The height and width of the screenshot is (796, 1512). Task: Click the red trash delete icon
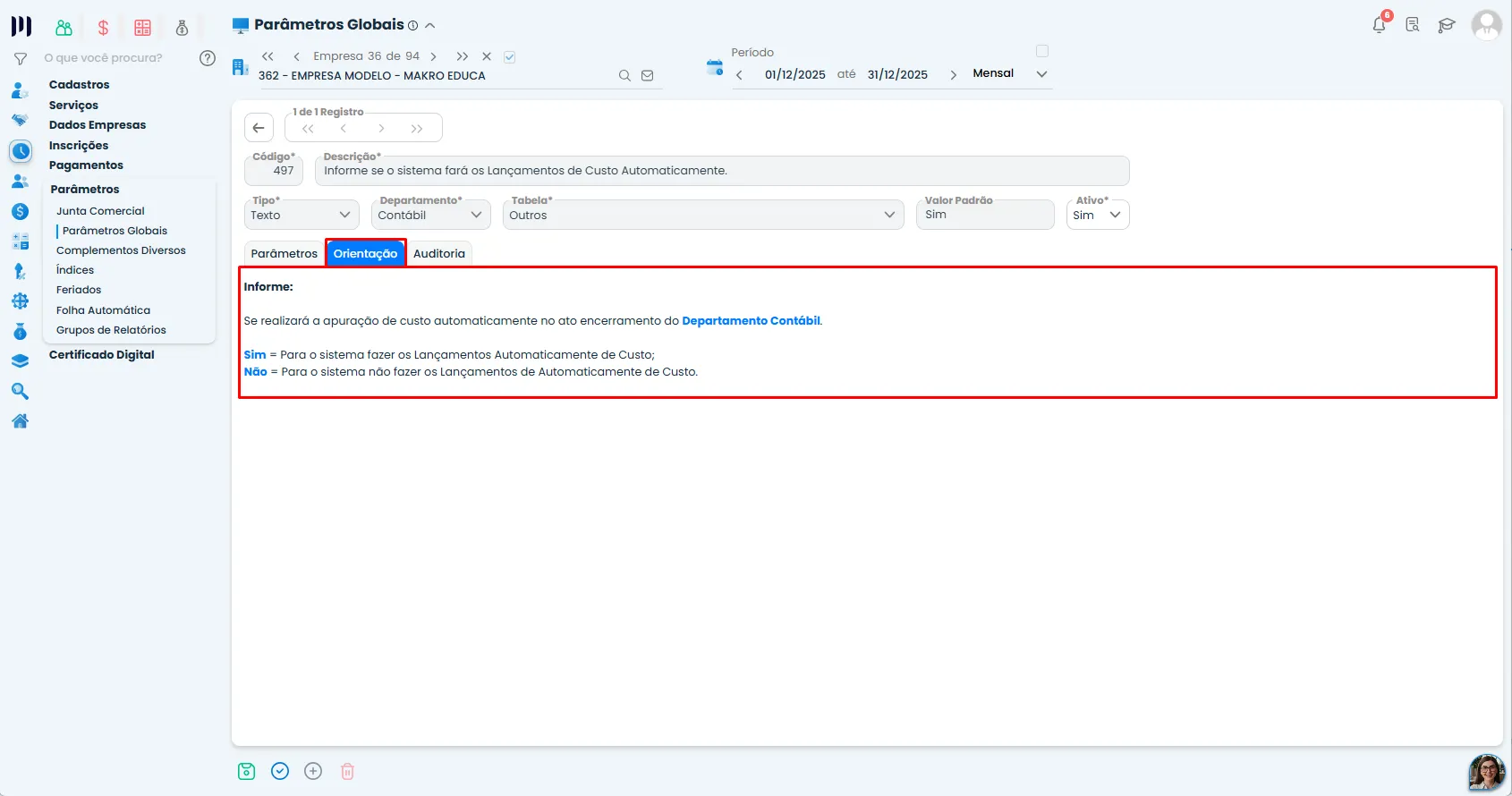348,771
